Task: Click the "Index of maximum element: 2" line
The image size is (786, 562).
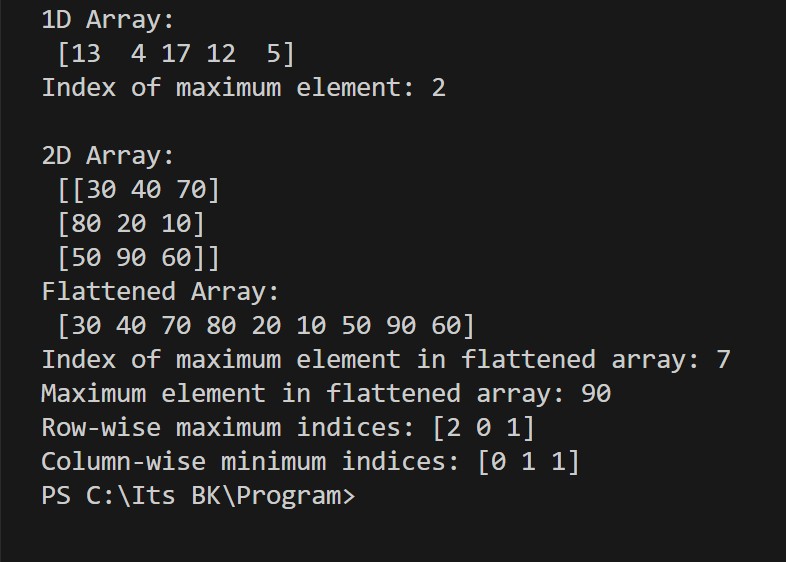Action: click(243, 87)
